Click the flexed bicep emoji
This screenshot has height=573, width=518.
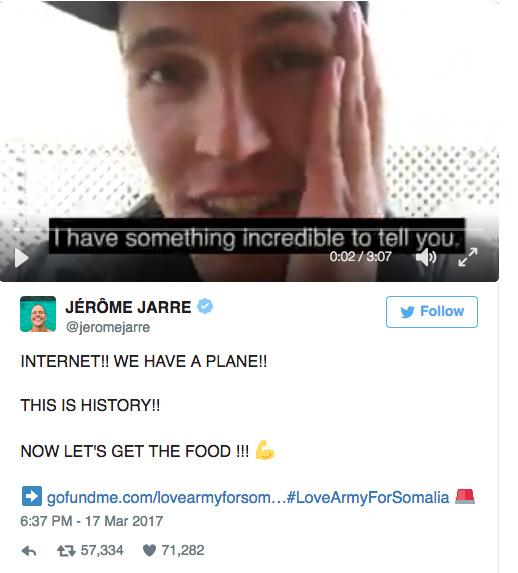point(265,450)
